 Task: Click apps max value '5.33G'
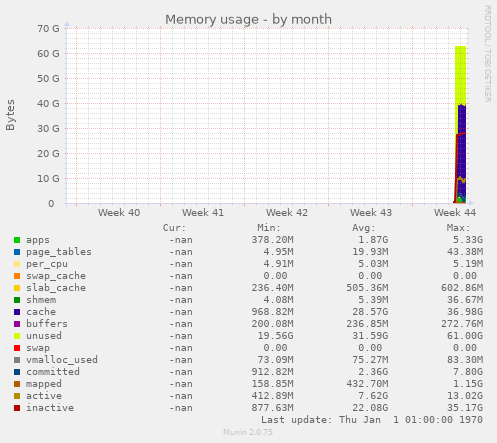[x=468, y=240]
